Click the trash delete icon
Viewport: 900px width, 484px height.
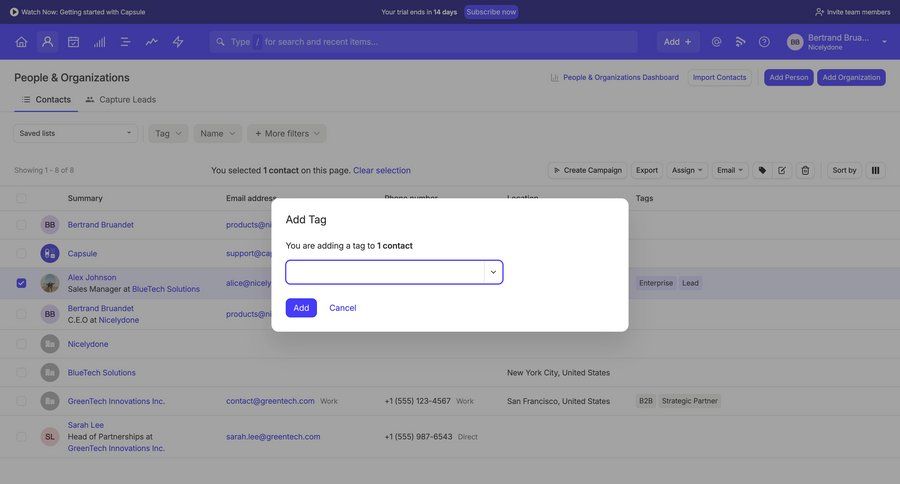tap(805, 170)
